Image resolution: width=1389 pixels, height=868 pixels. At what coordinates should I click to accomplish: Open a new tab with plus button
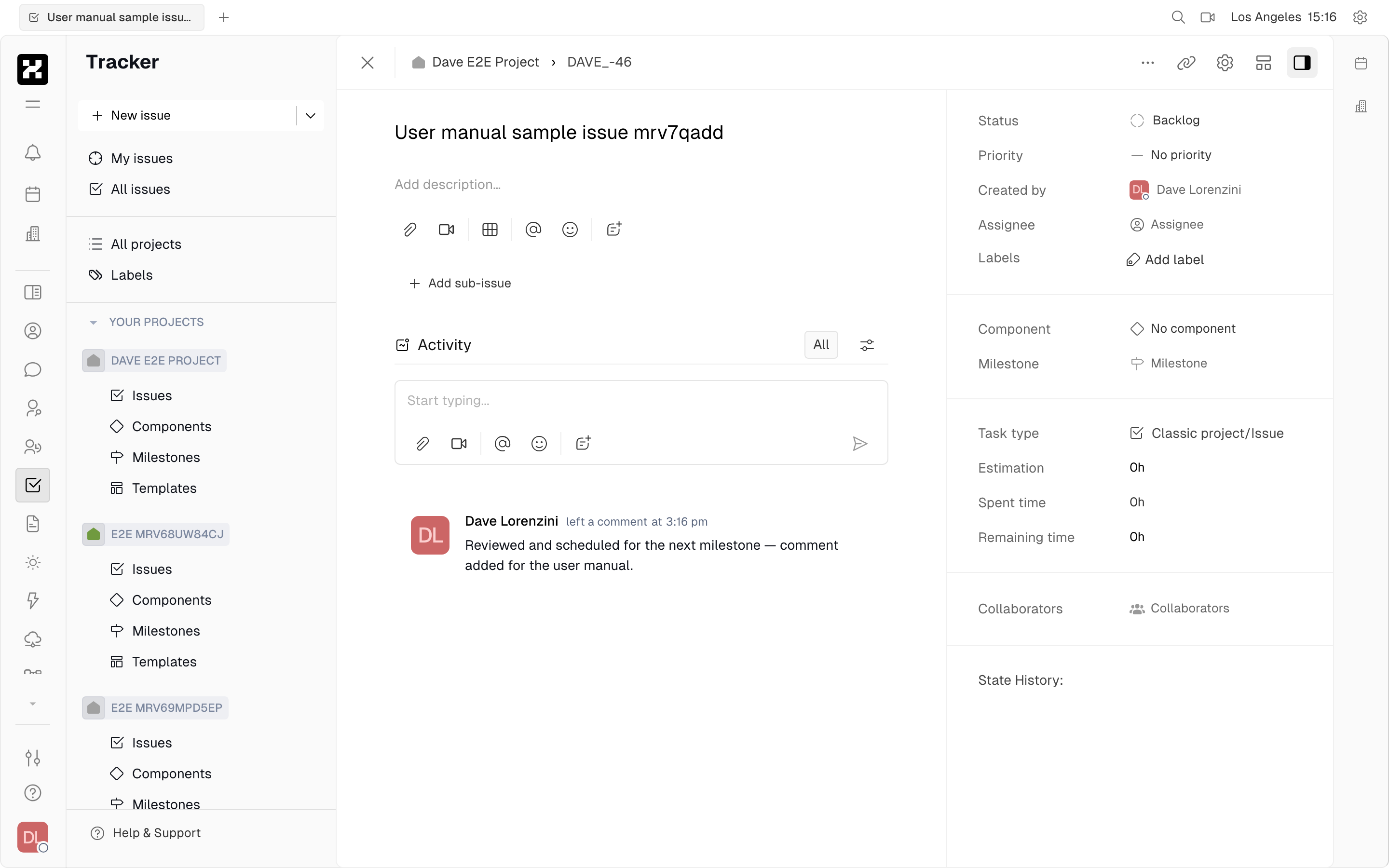(x=224, y=17)
